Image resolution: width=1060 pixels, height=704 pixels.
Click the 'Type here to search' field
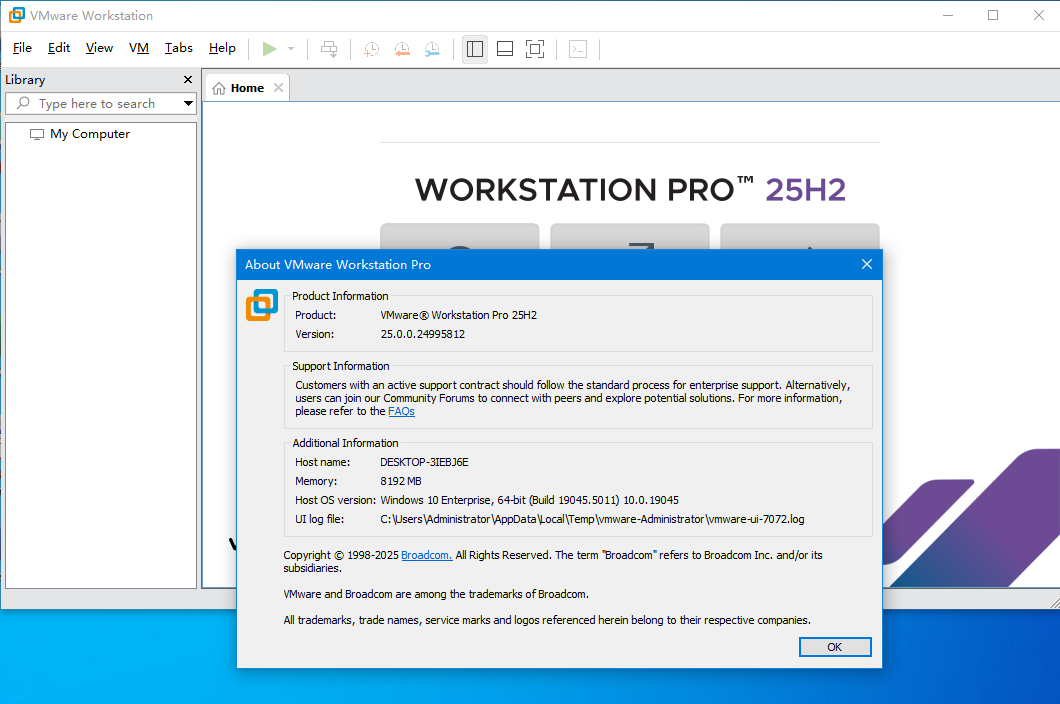[x=96, y=104]
